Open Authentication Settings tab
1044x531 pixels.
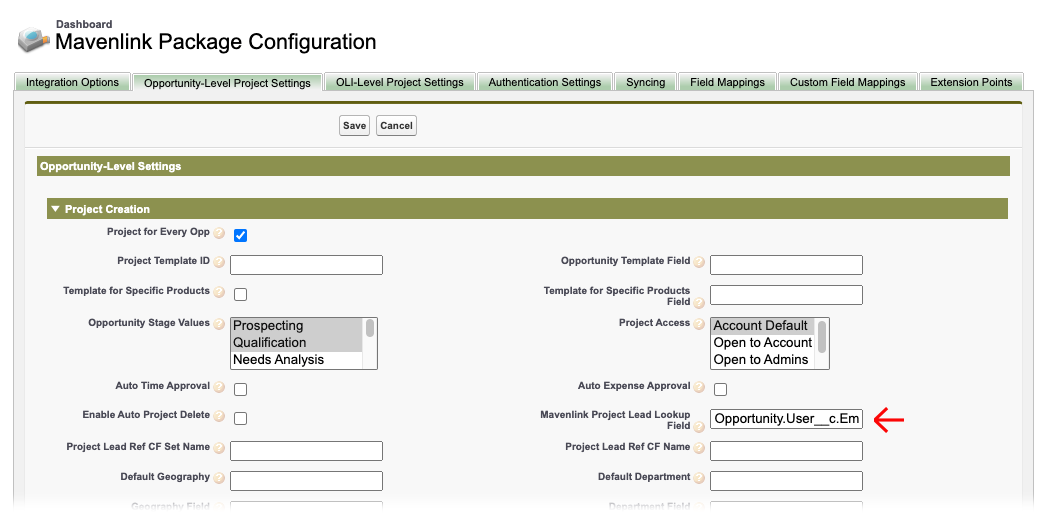545,82
